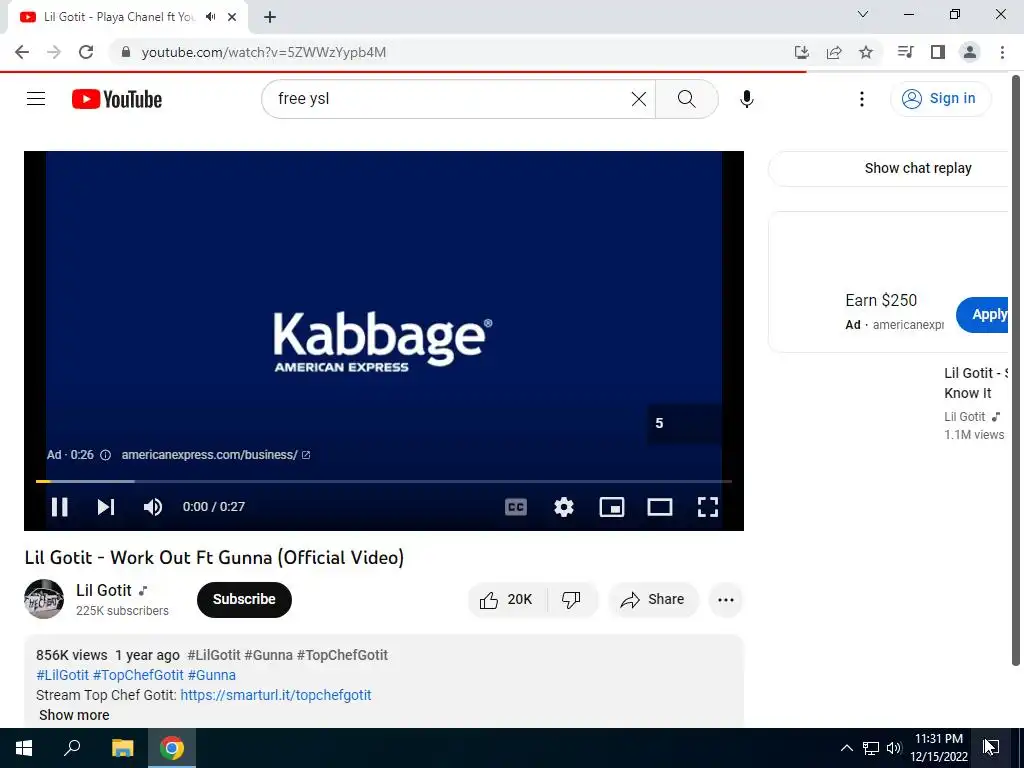
Task: Open the YouTube hamburger guide menu
Action: 36,99
